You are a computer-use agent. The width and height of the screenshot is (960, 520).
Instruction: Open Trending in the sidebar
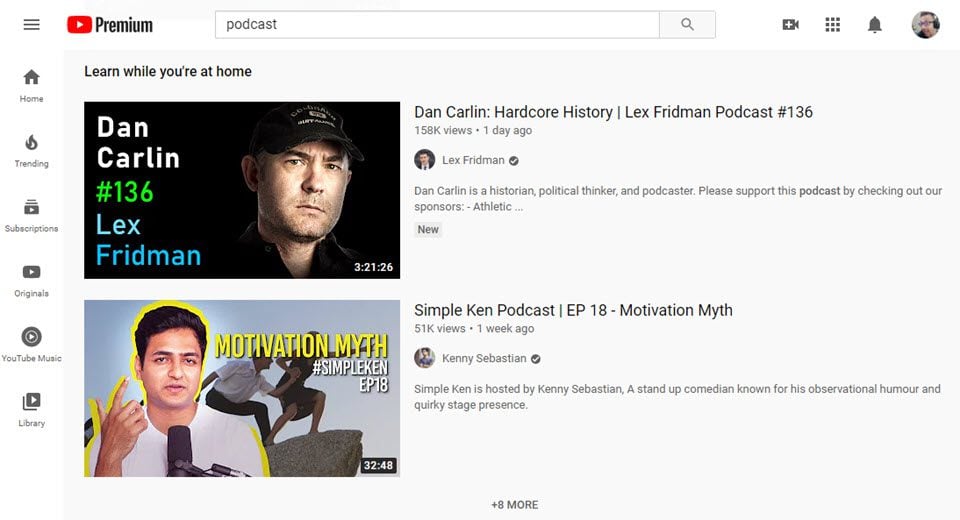pyautogui.click(x=31, y=150)
